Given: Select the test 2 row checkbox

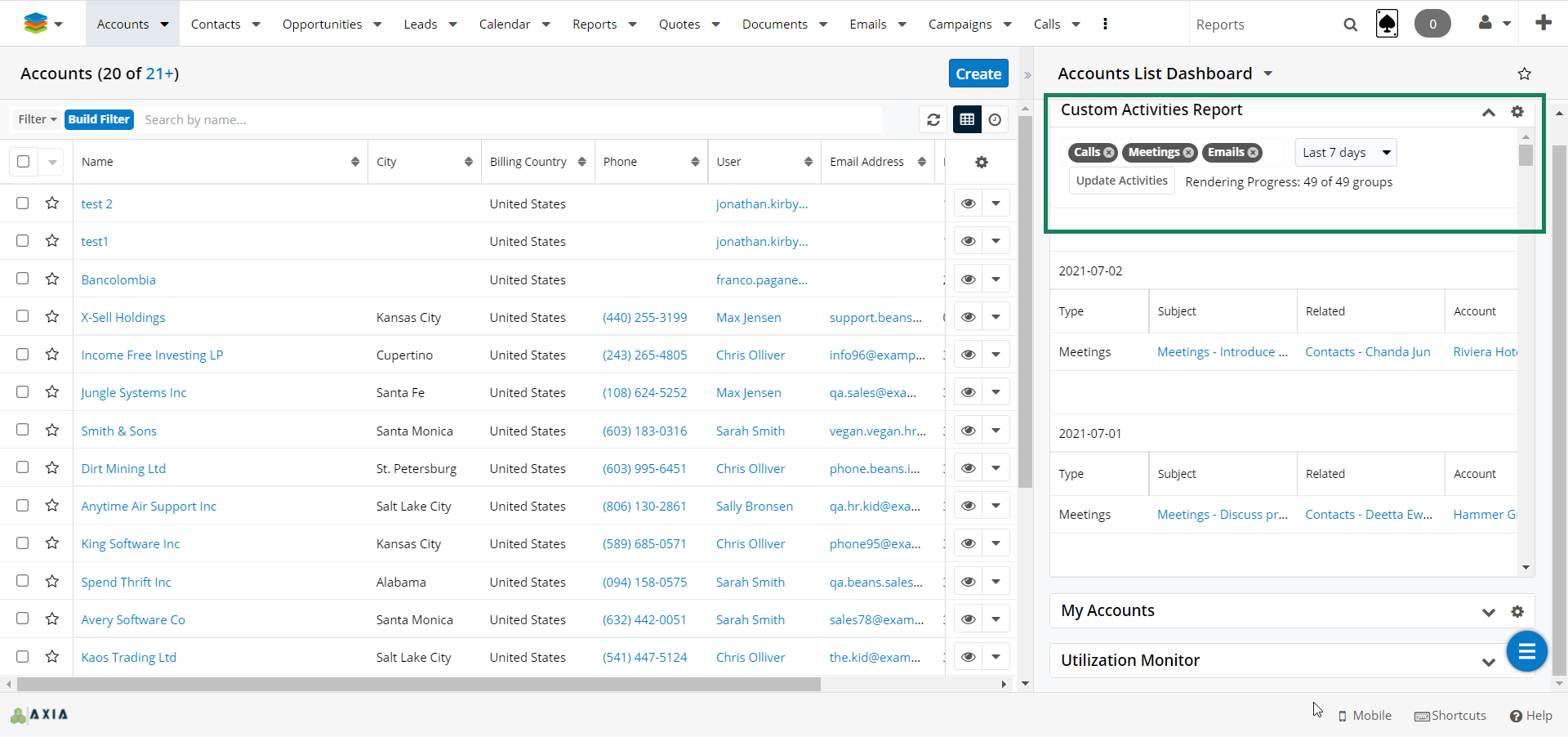Looking at the screenshot, I should [x=23, y=203].
